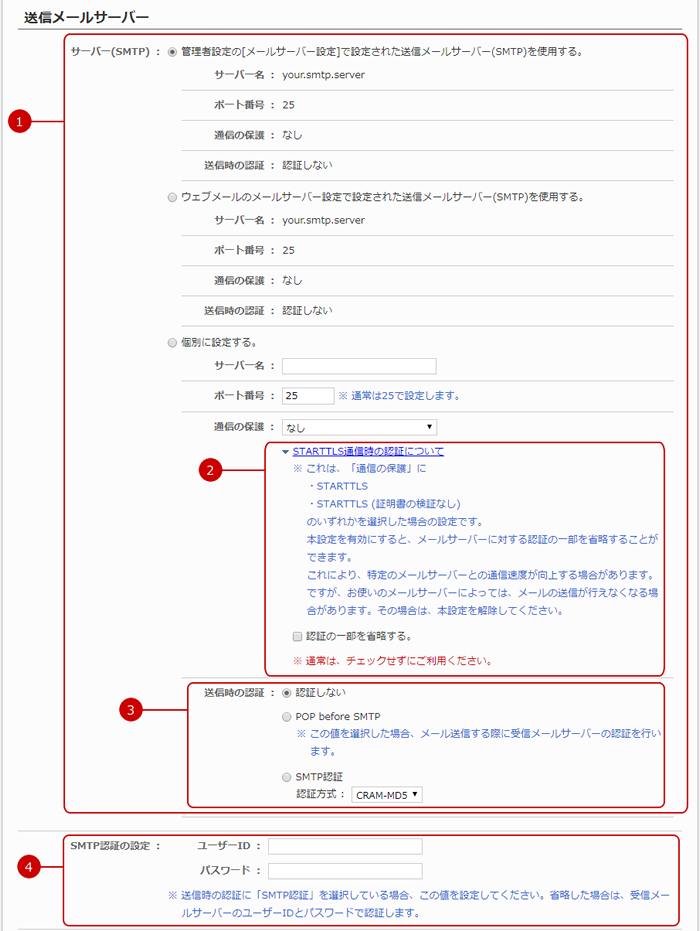
Task: Click the red number 3 annotation badge
Action: pyautogui.click(x=129, y=711)
